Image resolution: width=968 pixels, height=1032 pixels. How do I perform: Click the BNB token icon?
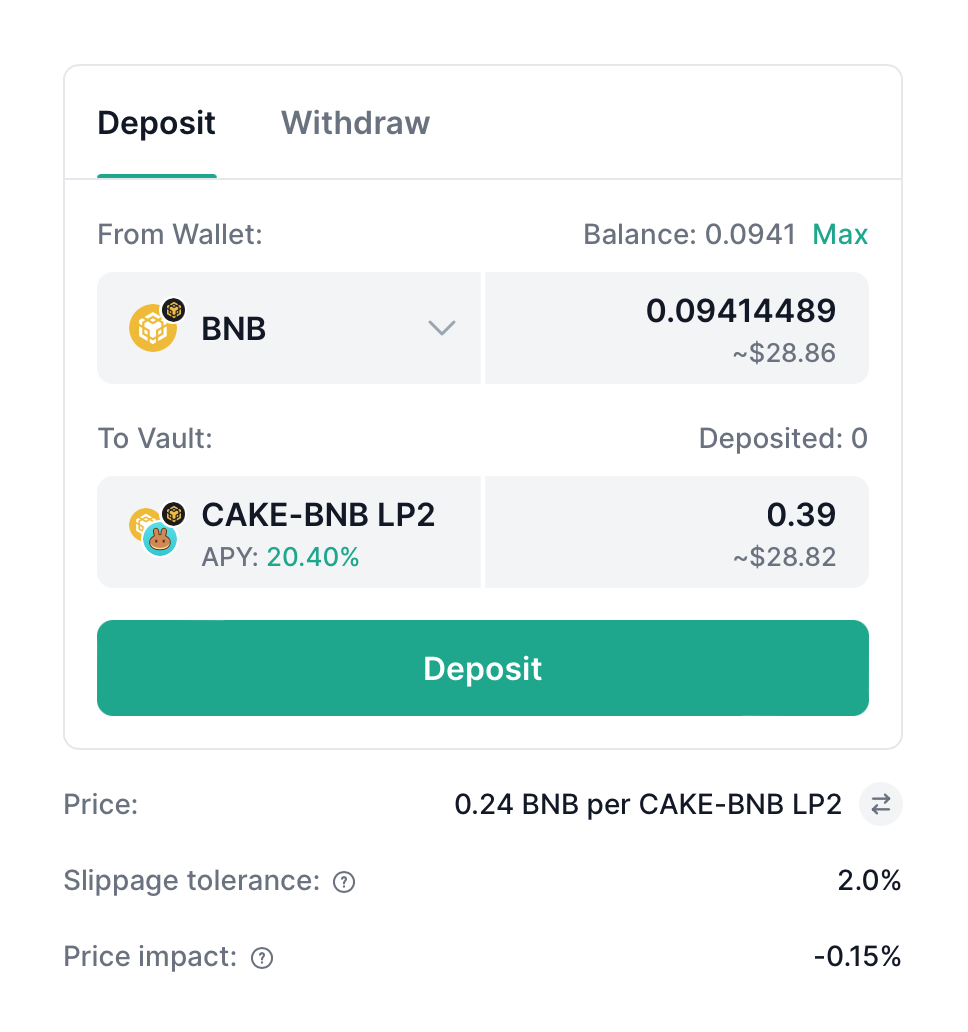pos(156,327)
